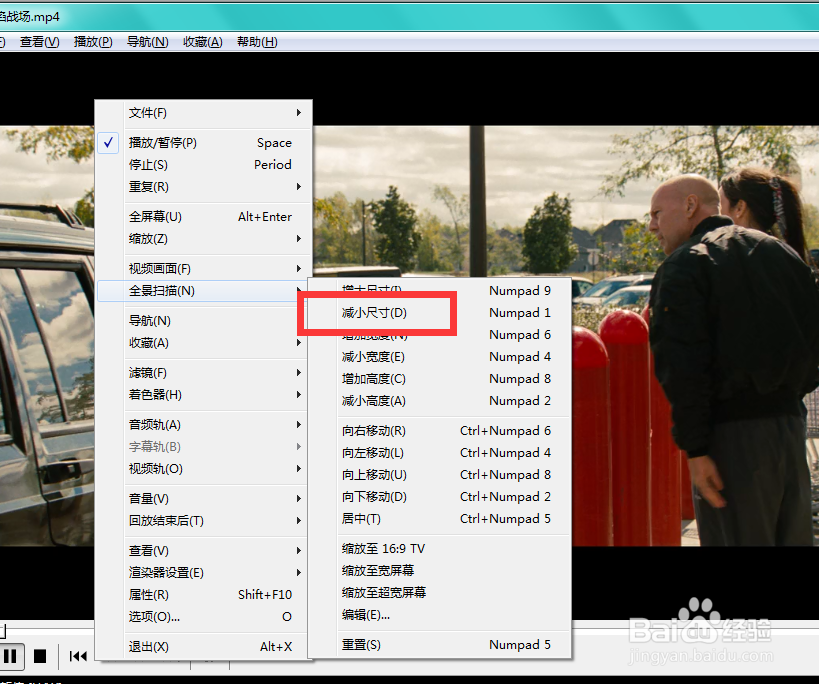Expand the 滤镜(F) submenu

click(x=204, y=373)
